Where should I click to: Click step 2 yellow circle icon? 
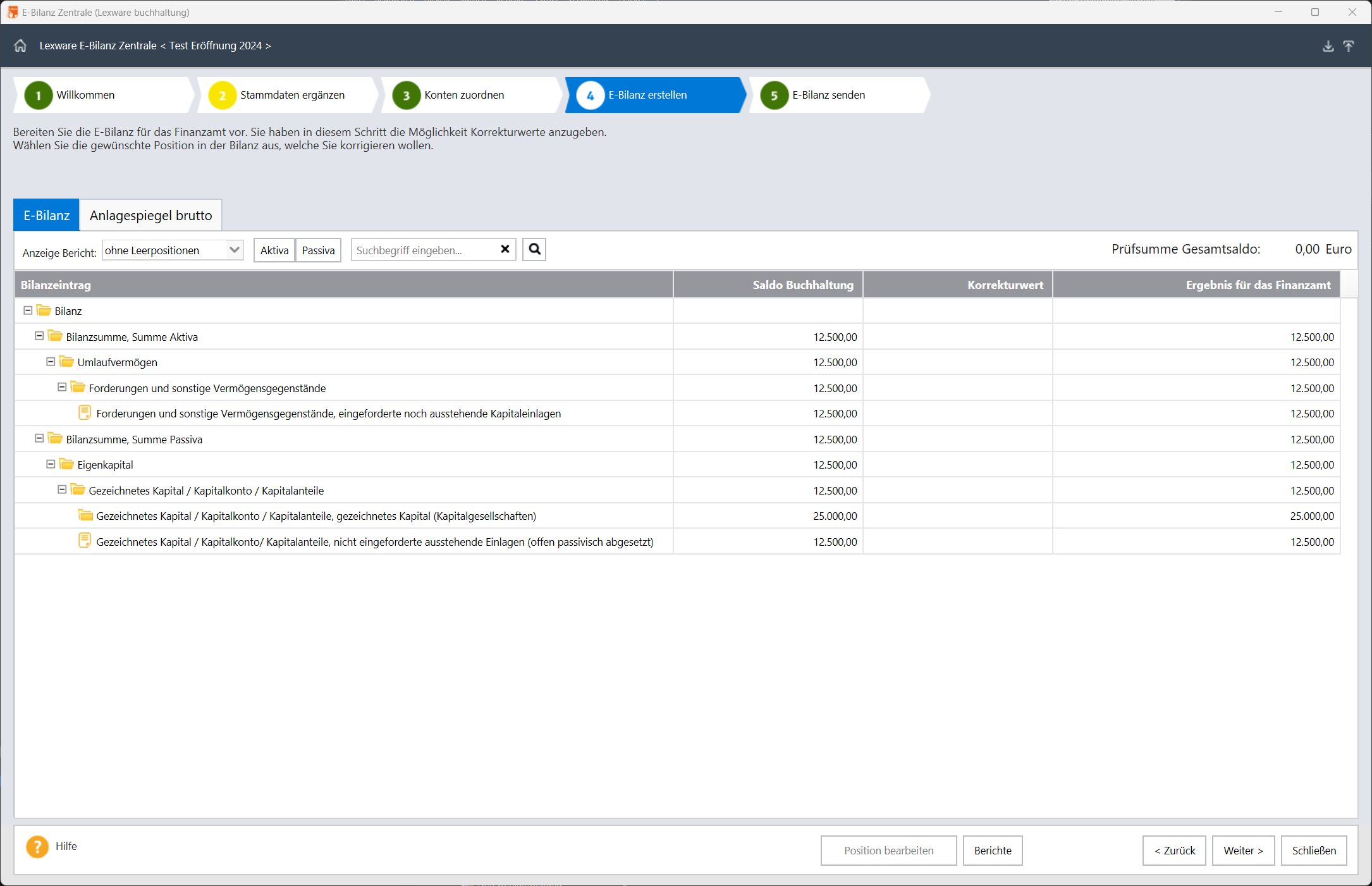coord(223,95)
